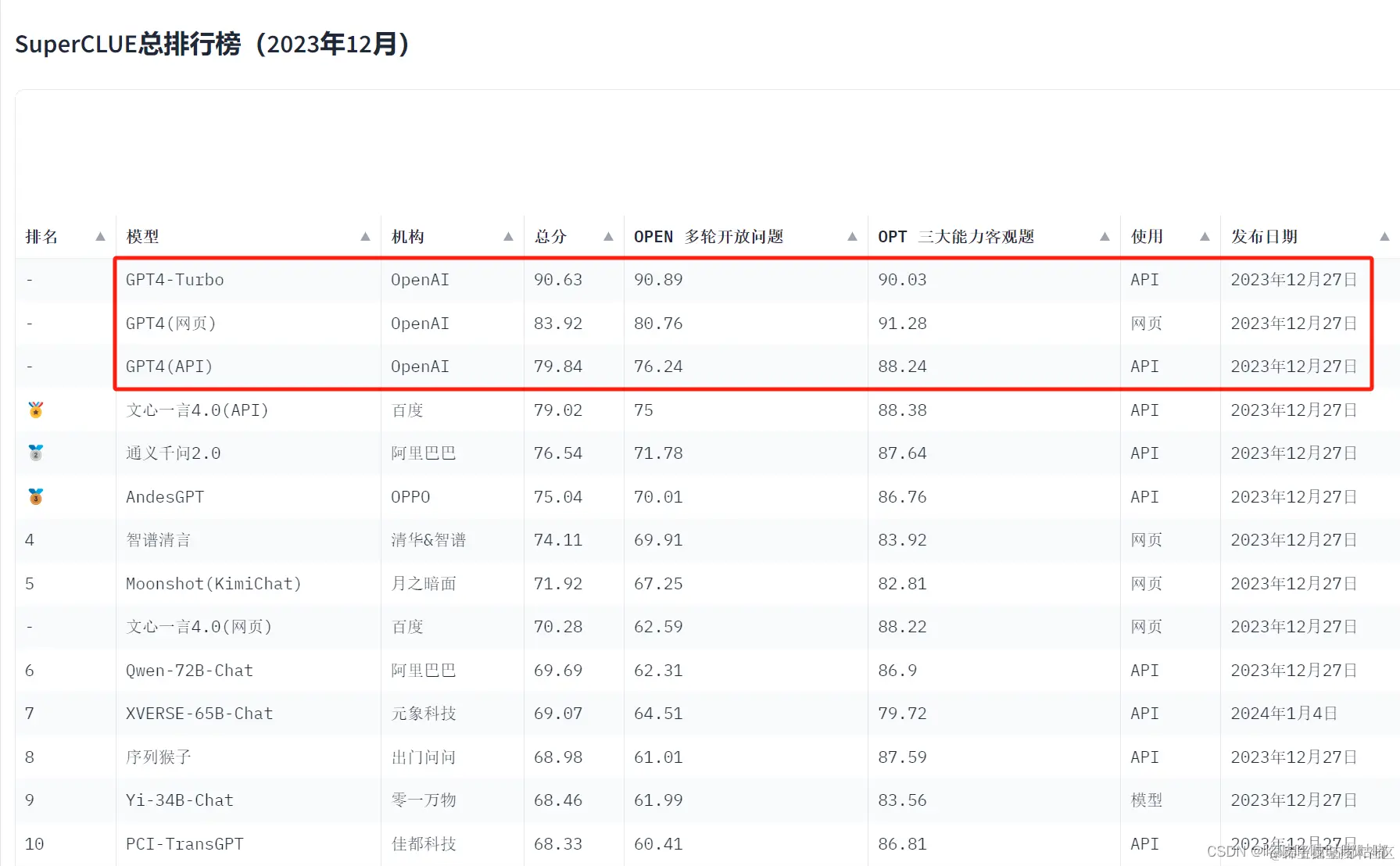The height and width of the screenshot is (866, 1400).
Task: Click the silver medal icon for 通义千问2.0
Action: pos(36,453)
